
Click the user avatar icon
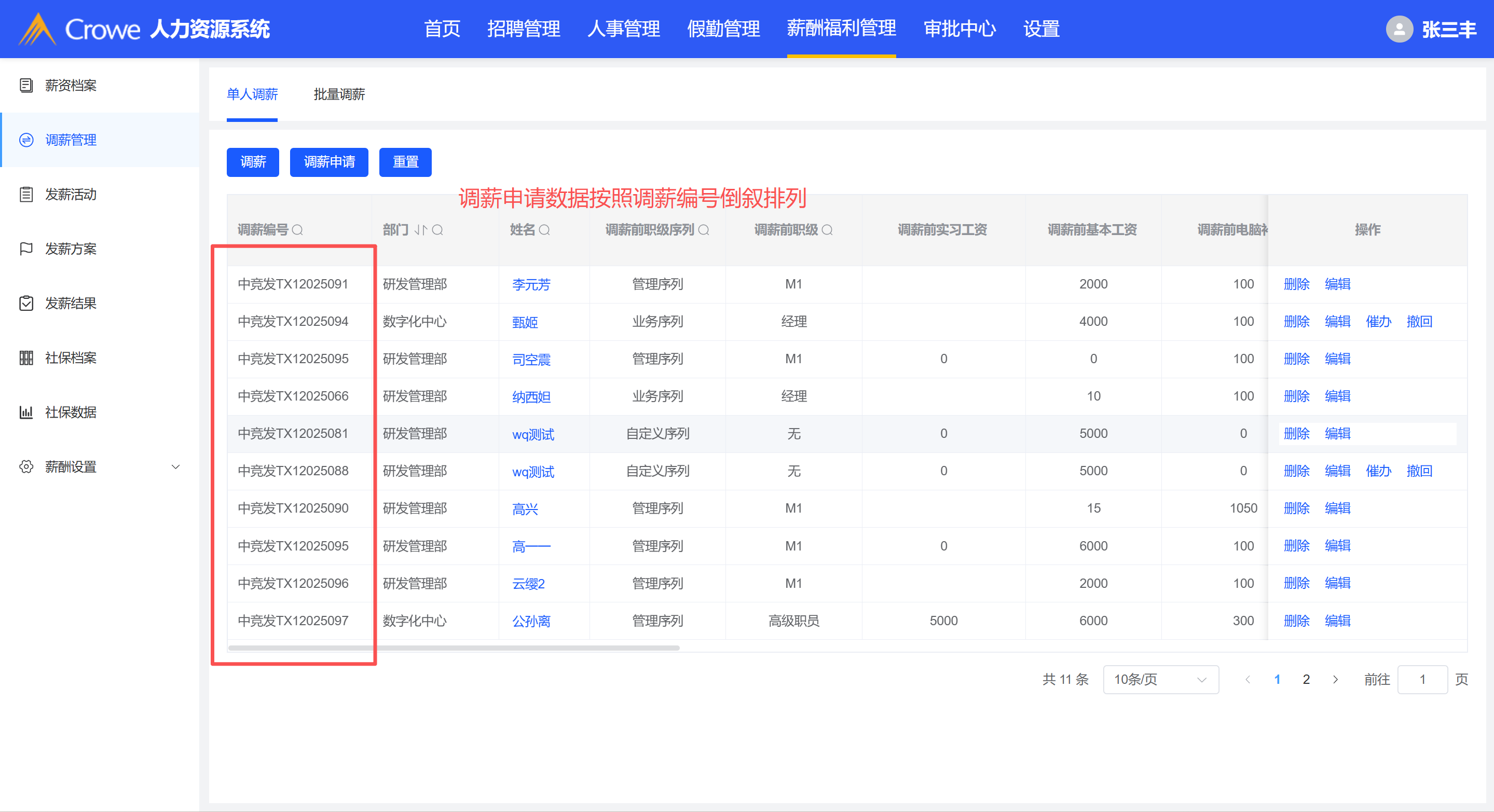1399,29
